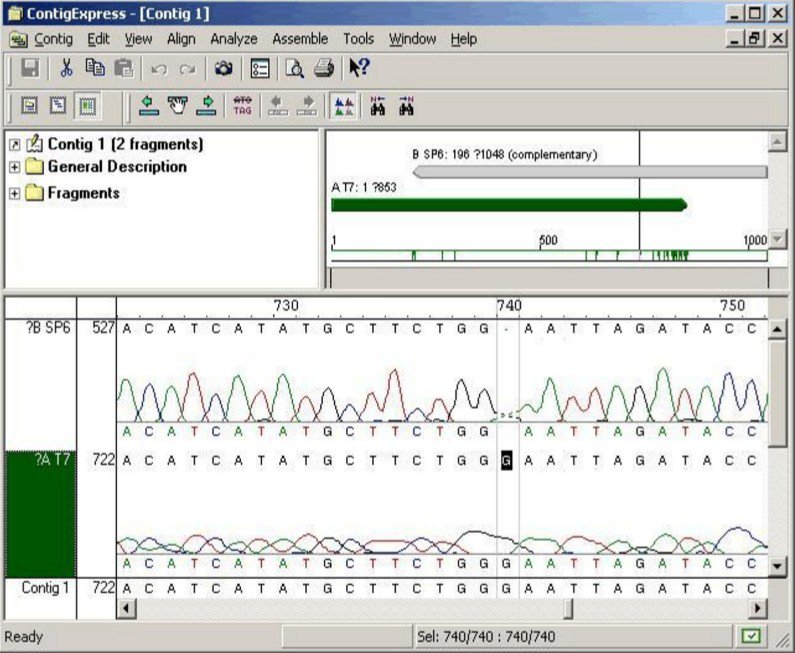The width and height of the screenshot is (795, 653).
Task: Open the Tools menu
Action: (x=358, y=39)
